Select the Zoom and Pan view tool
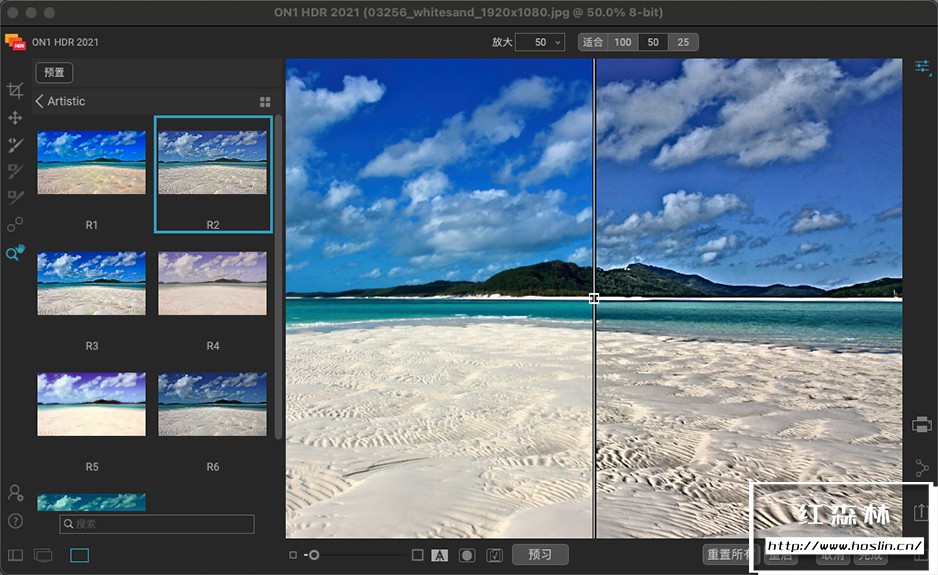 15,253
